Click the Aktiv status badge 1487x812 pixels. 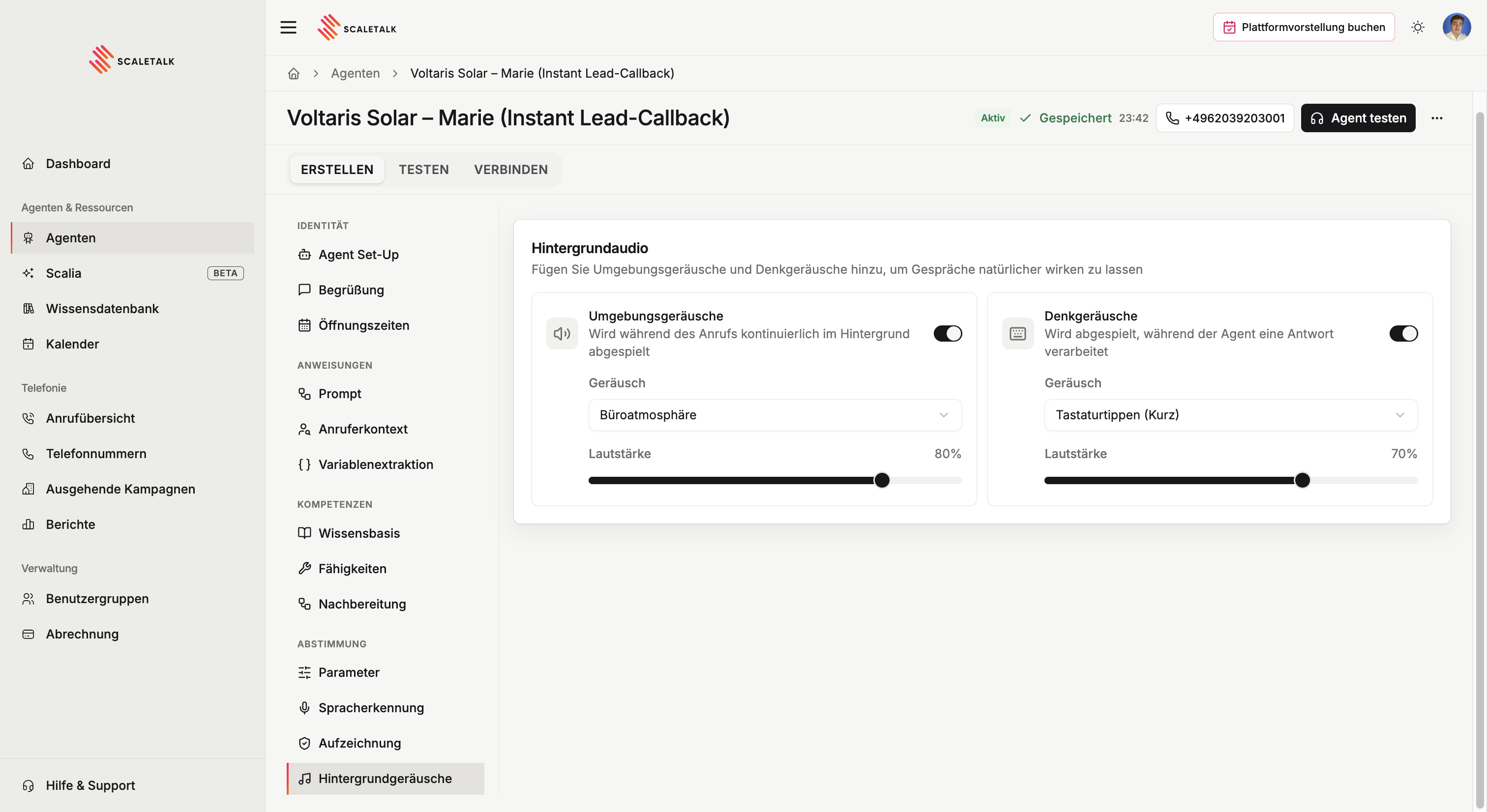(x=992, y=118)
